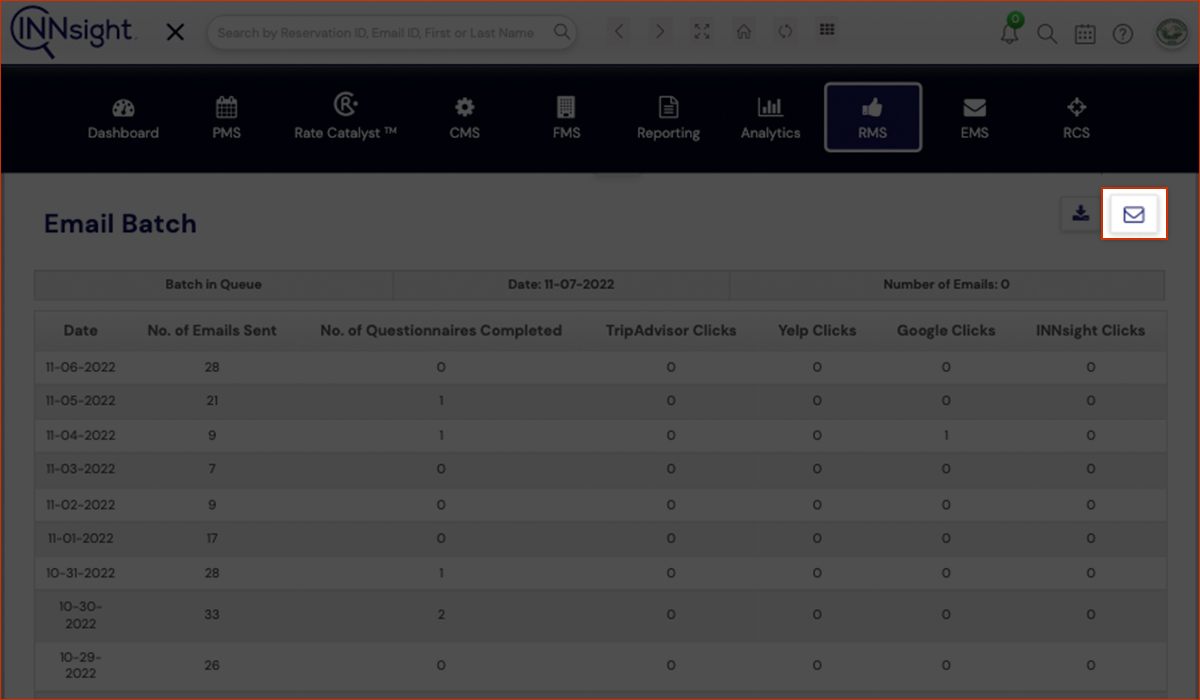Click the Number of Emails: 0 label
The image size is (1200, 700).
pos(946,284)
